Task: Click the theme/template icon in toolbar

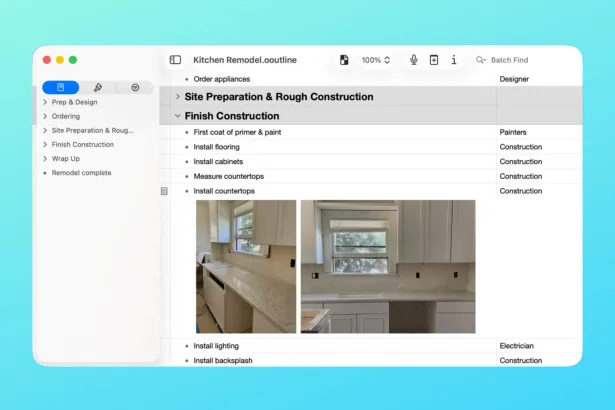Action: click(344, 60)
